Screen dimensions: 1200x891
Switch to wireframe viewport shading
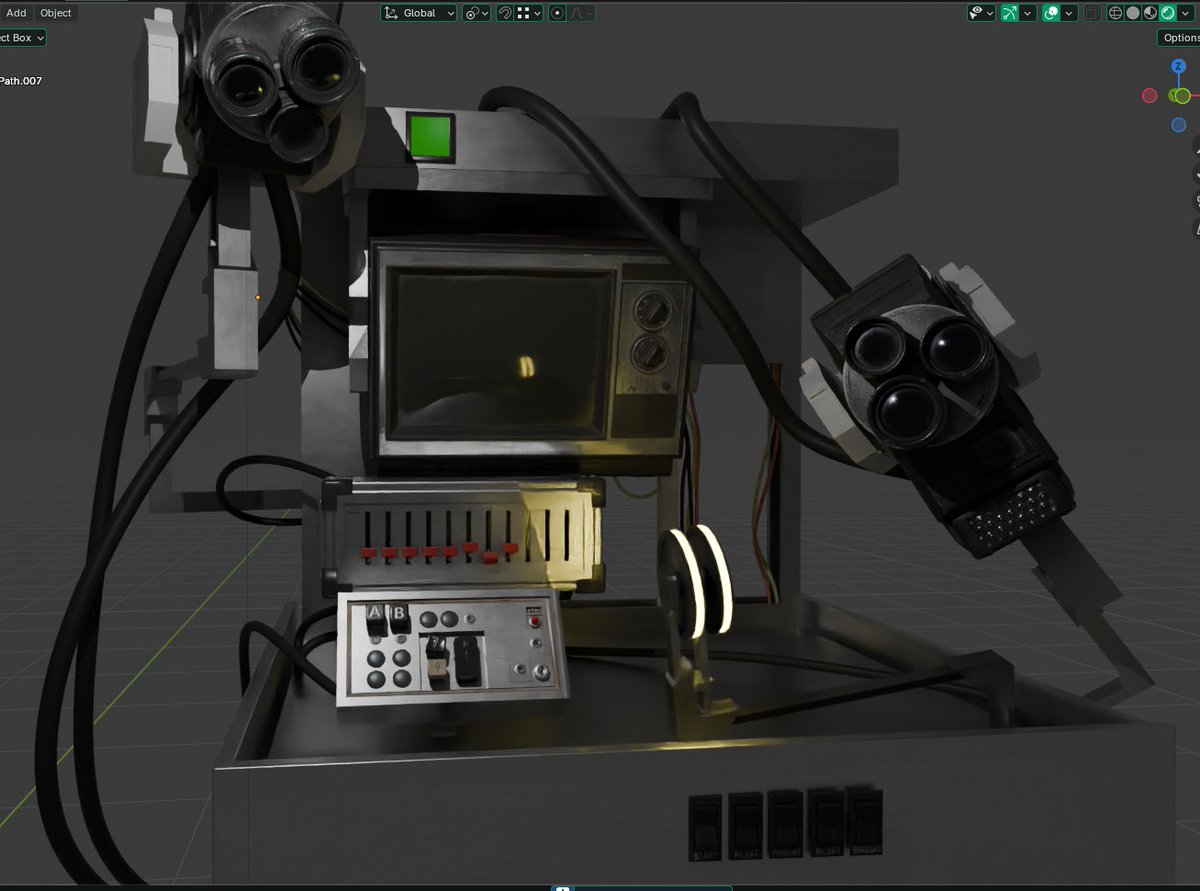point(1115,13)
